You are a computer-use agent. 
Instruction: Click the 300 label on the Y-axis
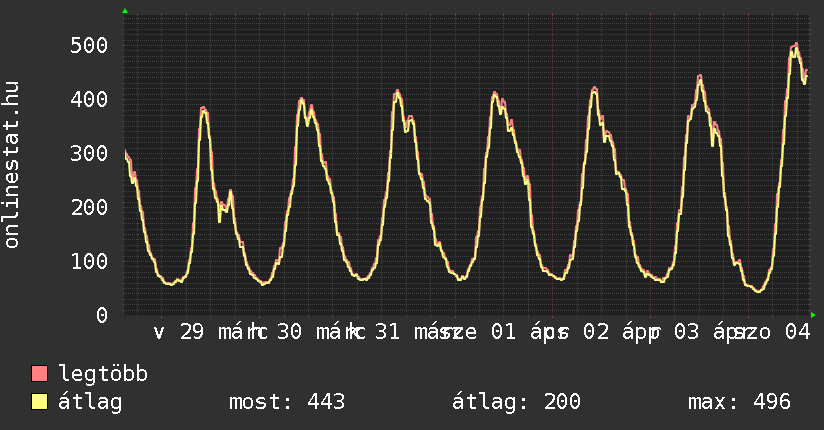tap(89, 154)
